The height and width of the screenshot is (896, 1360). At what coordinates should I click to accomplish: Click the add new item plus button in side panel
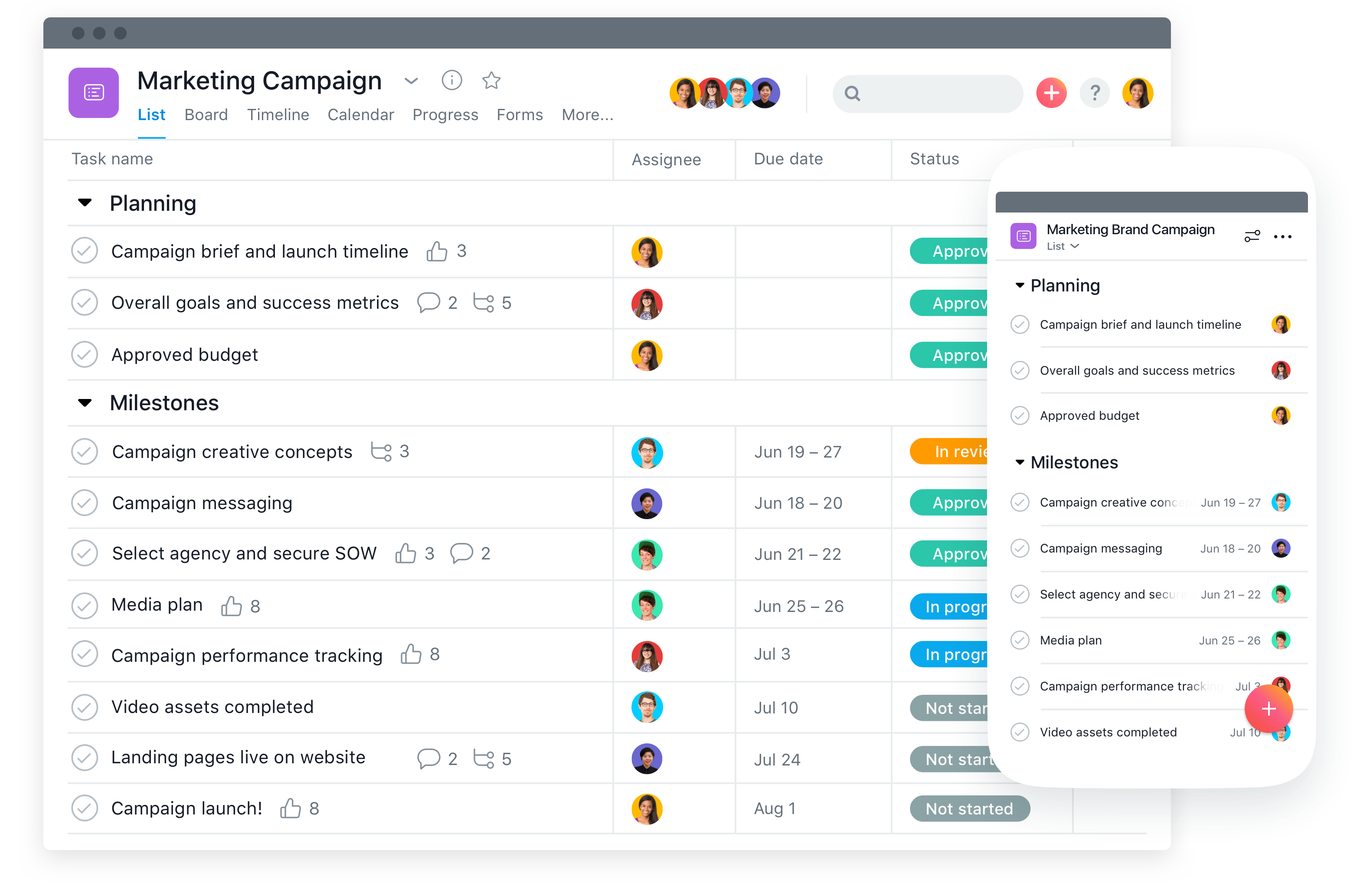[1264, 710]
